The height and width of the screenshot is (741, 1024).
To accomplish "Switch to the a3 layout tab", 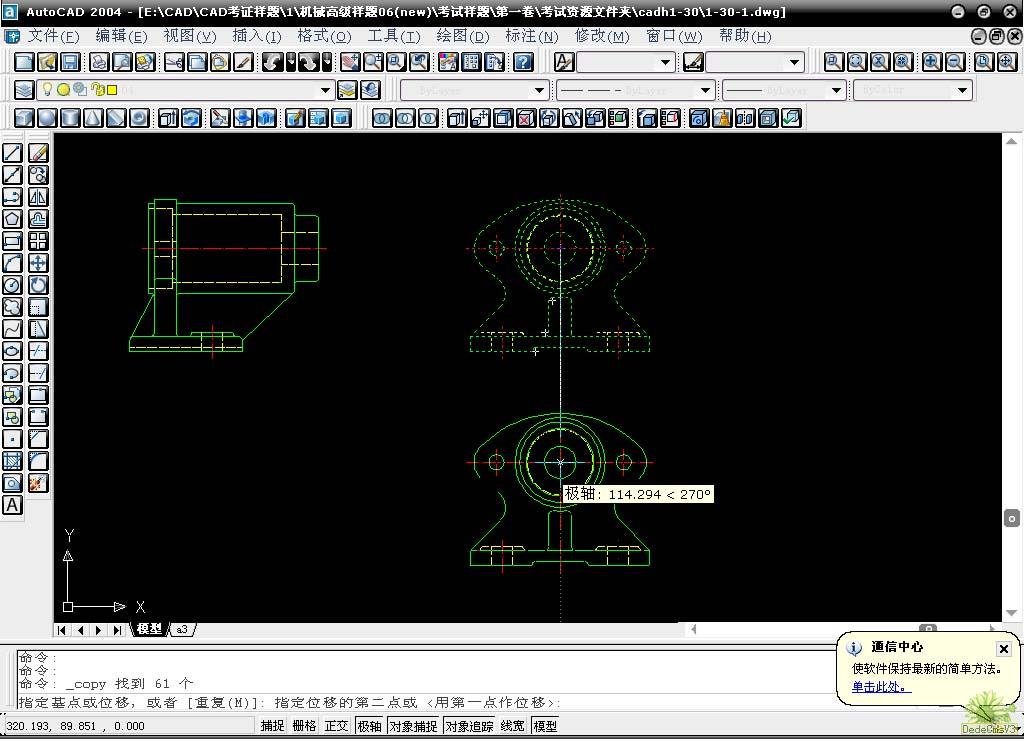I will pyautogui.click(x=183, y=629).
